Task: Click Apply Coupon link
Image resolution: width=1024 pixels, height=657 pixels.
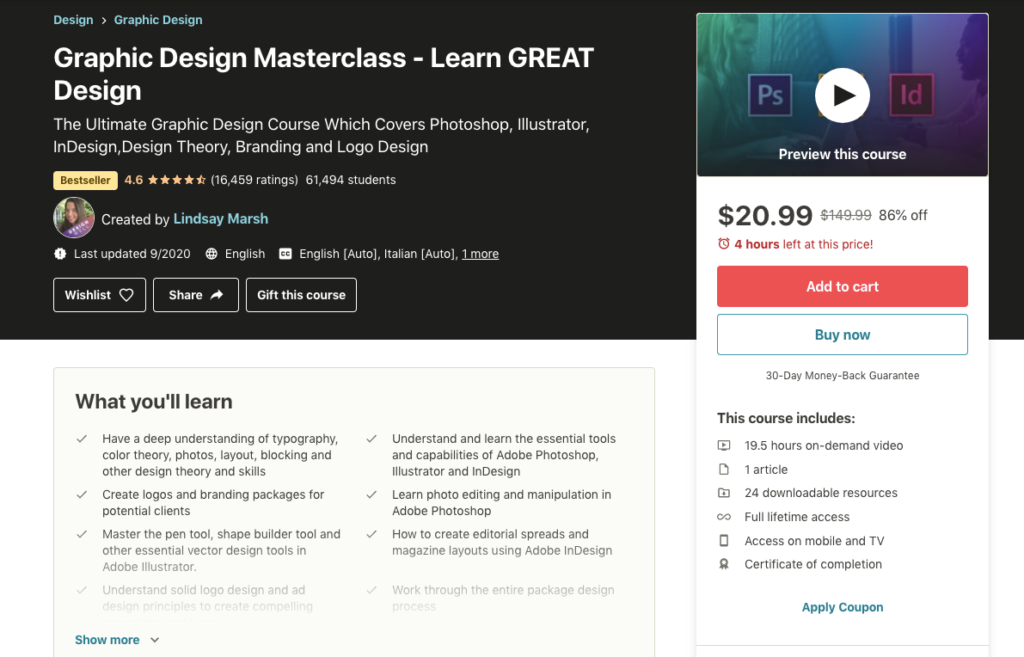Action: (x=842, y=607)
